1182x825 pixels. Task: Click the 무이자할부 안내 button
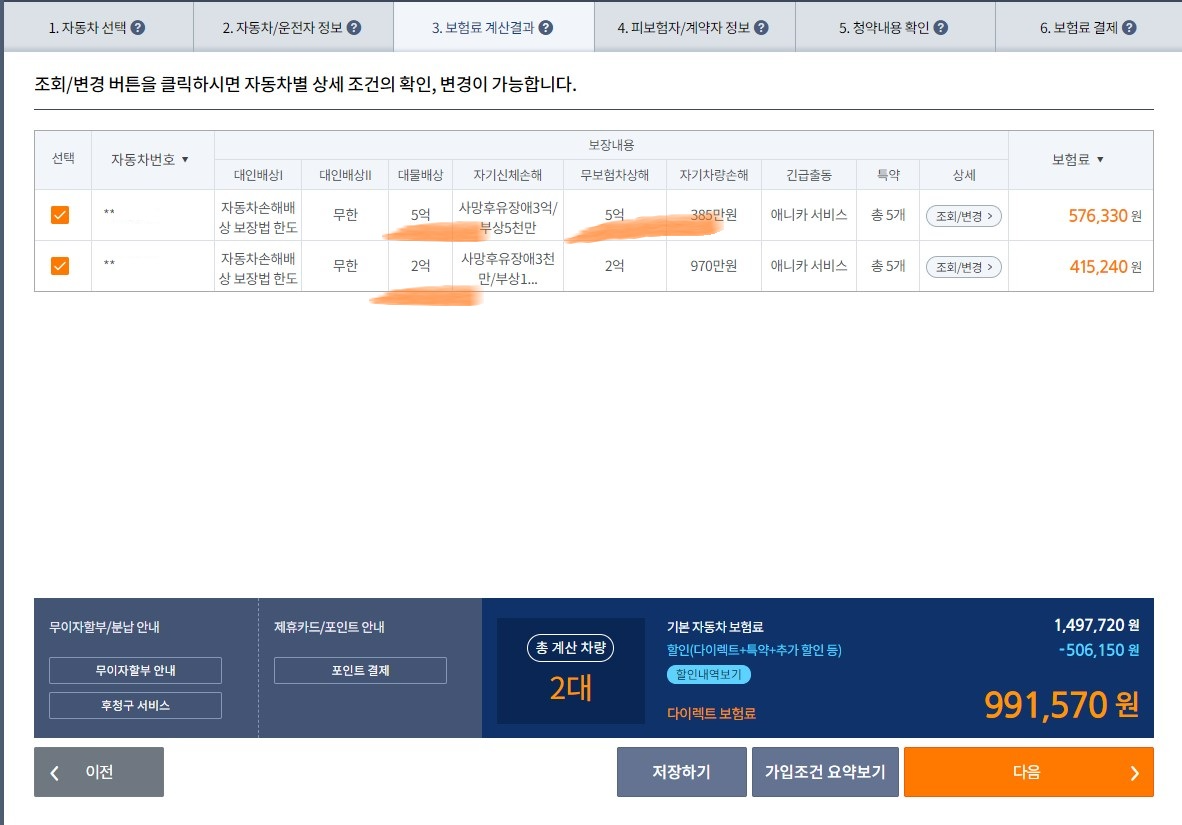pos(136,670)
